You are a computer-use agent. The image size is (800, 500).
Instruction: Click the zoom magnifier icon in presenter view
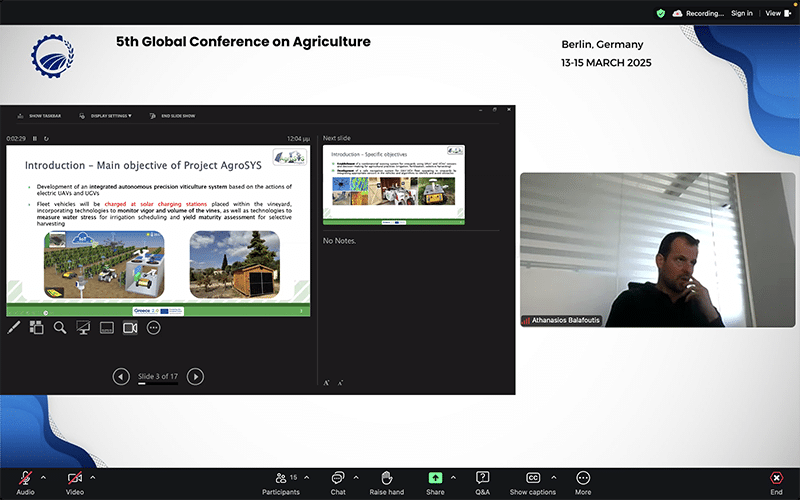click(x=60, y=328)
